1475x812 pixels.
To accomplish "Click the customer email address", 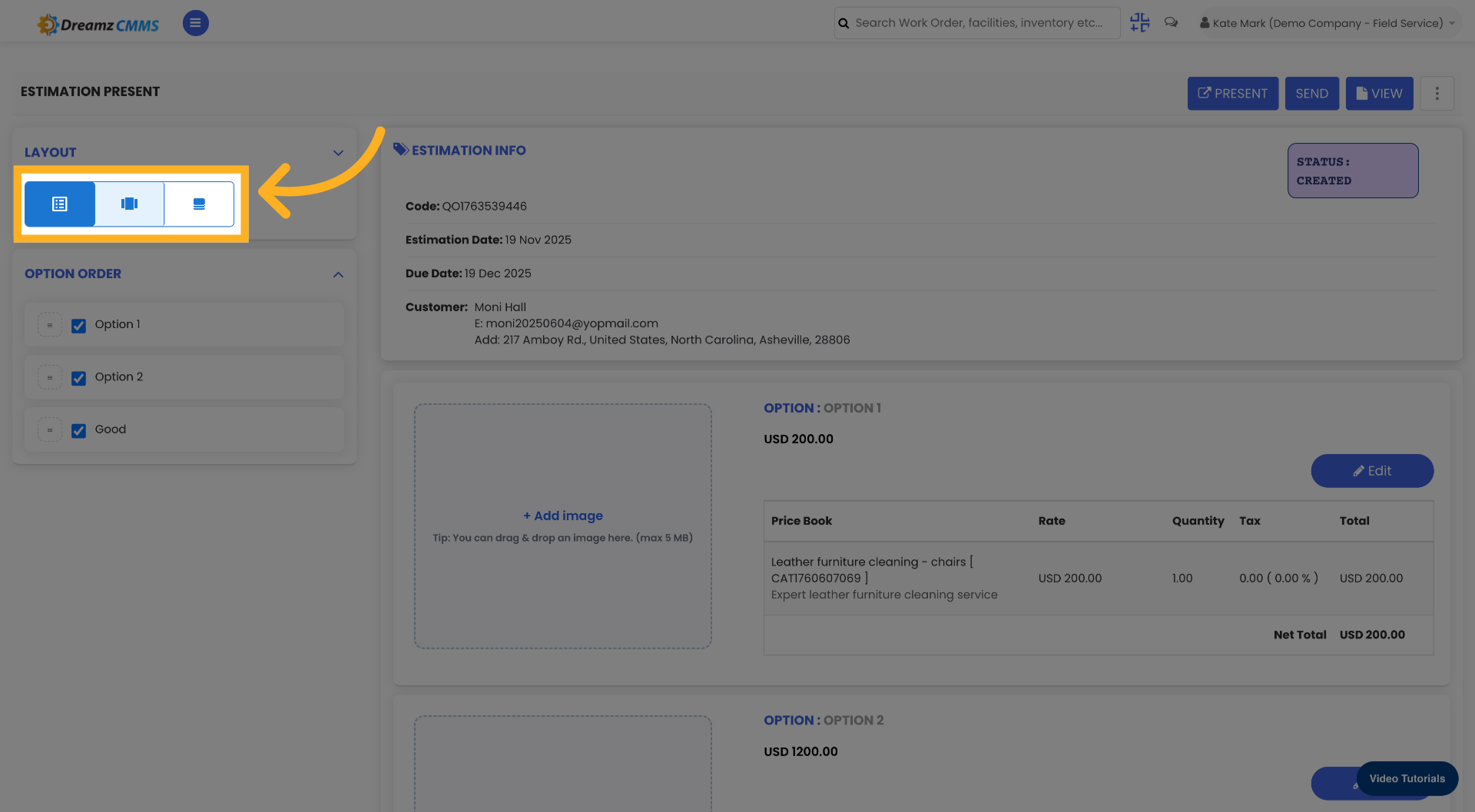I will point(572,323).
